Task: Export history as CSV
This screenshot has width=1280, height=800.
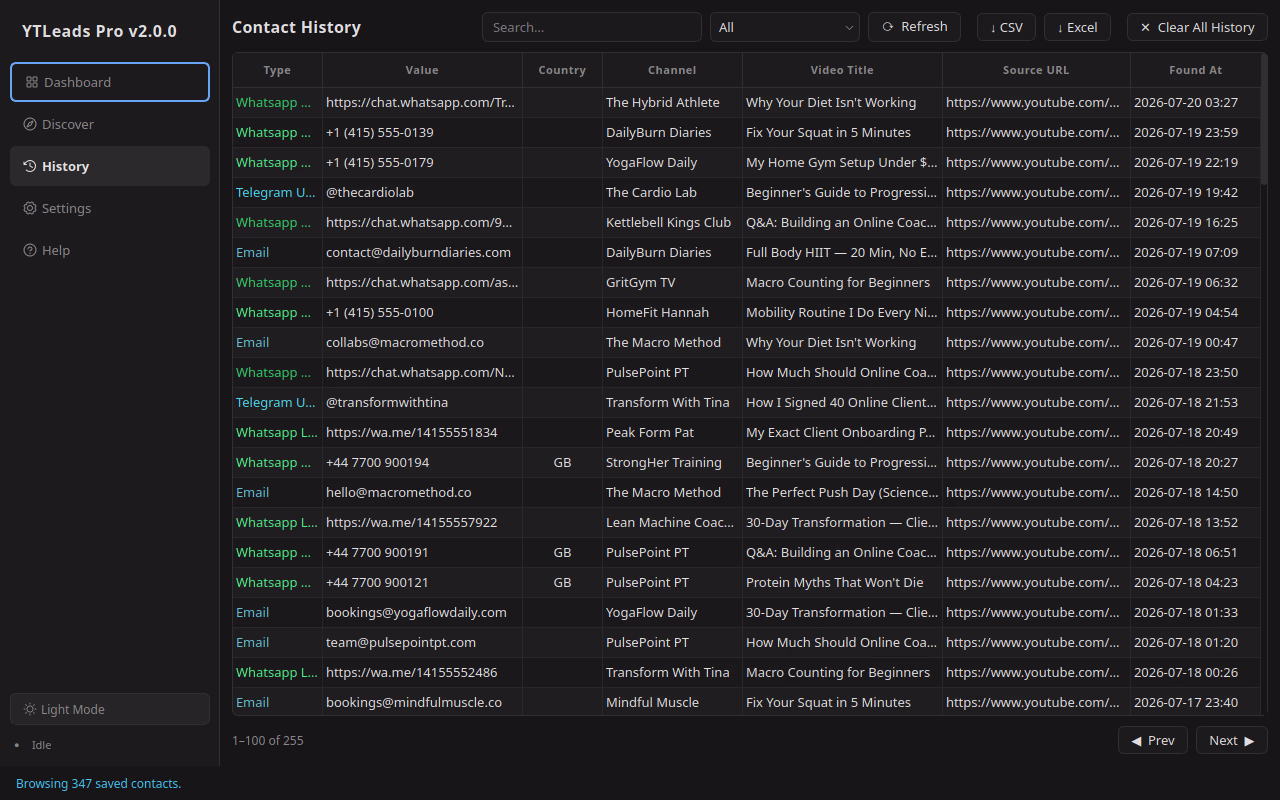Action: (x=1006, y=27)
